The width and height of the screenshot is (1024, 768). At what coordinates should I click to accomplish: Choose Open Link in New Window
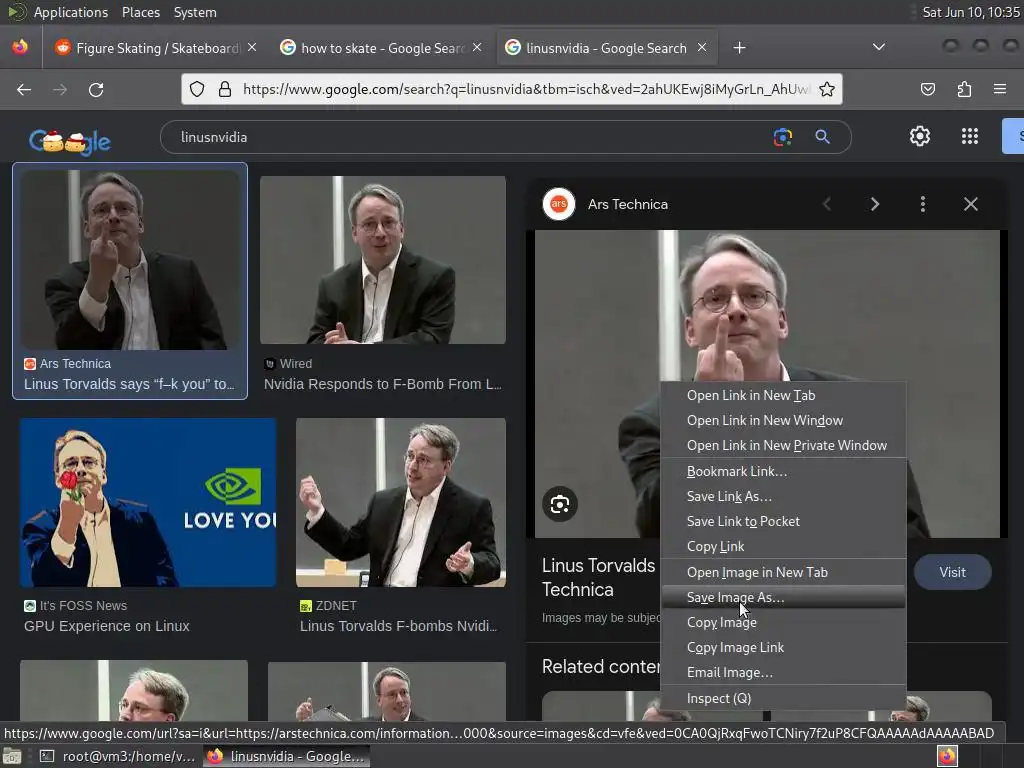click(784, 421)
